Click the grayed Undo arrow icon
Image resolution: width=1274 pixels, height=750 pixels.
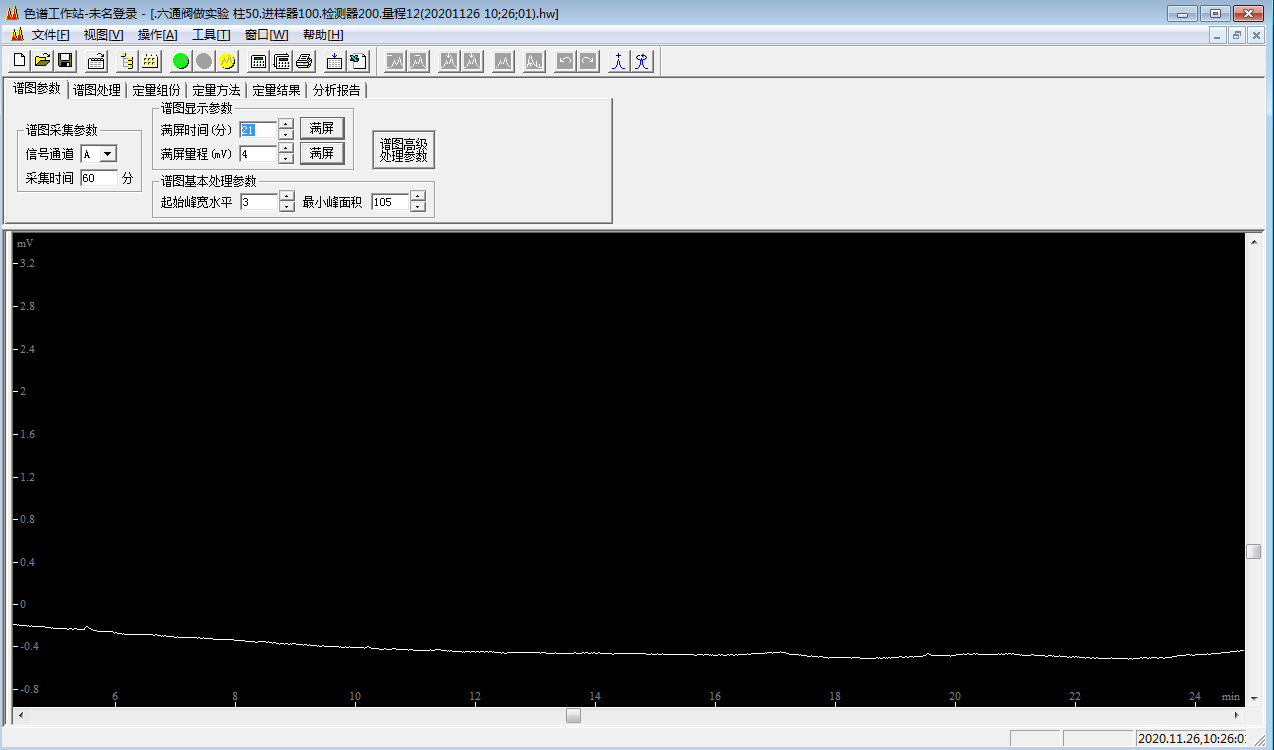tap(566, 61)
